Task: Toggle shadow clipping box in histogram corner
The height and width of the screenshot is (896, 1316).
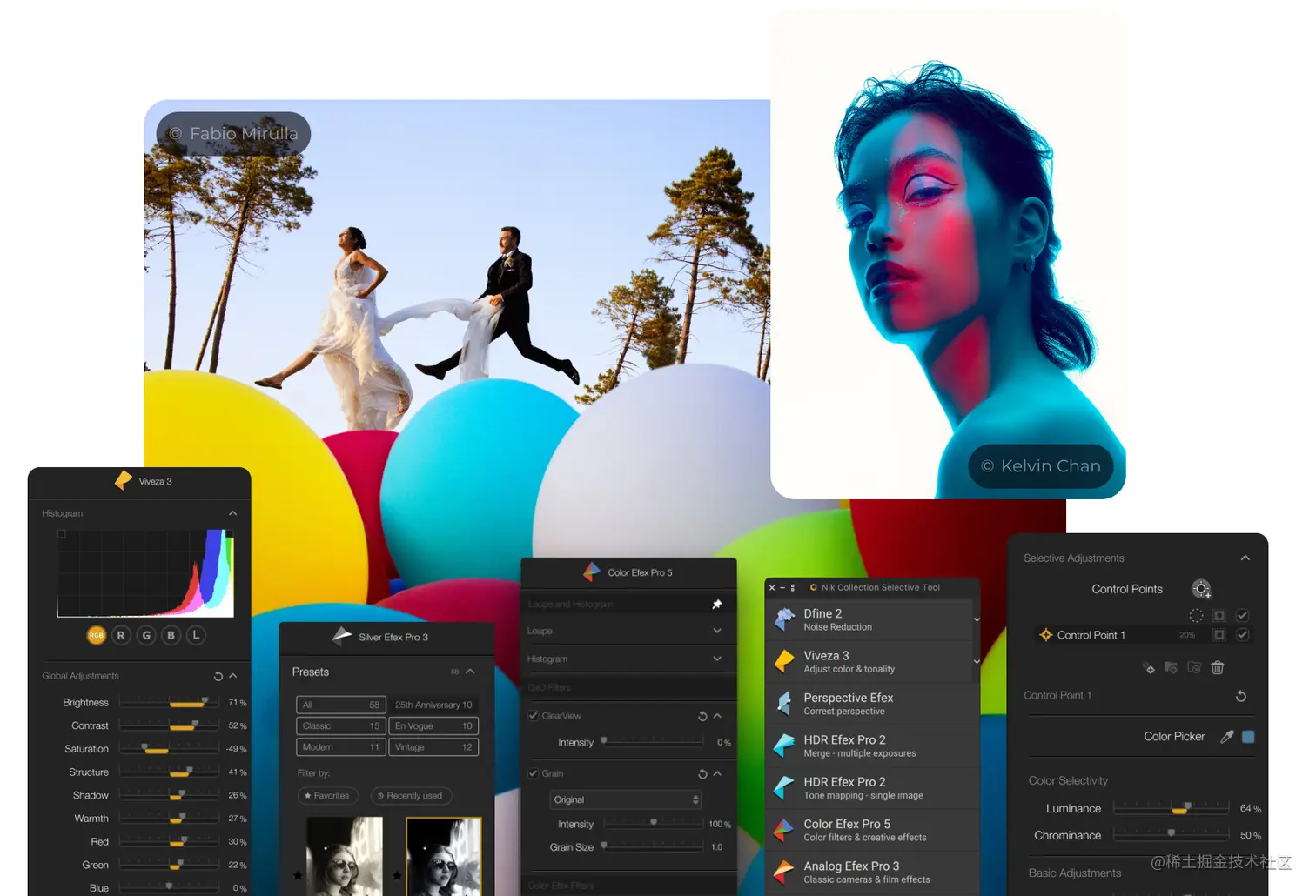Action: 61,533
